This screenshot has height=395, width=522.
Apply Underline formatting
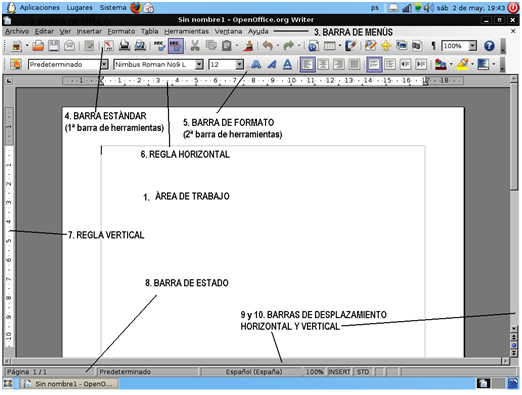(287, 64)
